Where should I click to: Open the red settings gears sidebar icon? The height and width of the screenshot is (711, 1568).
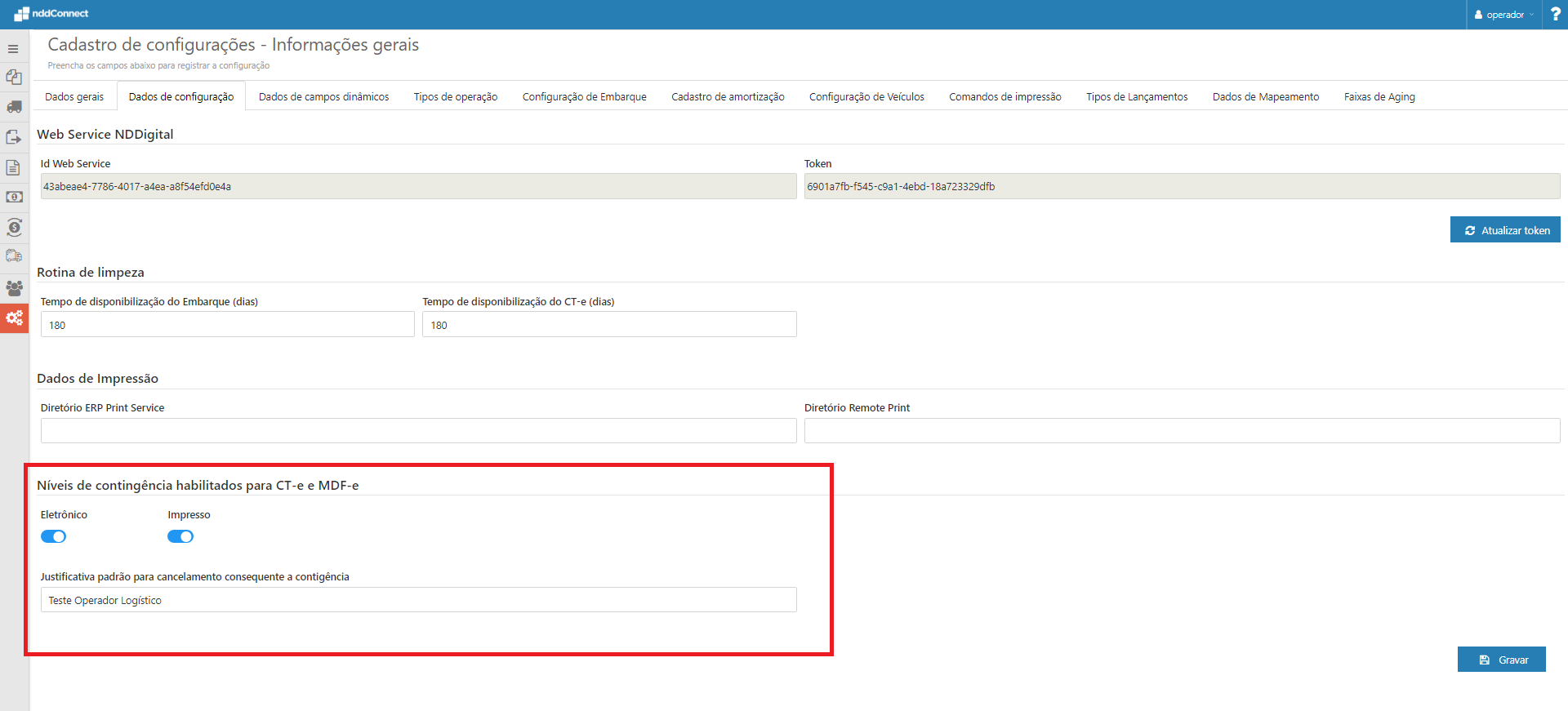(x=14, y=318)
